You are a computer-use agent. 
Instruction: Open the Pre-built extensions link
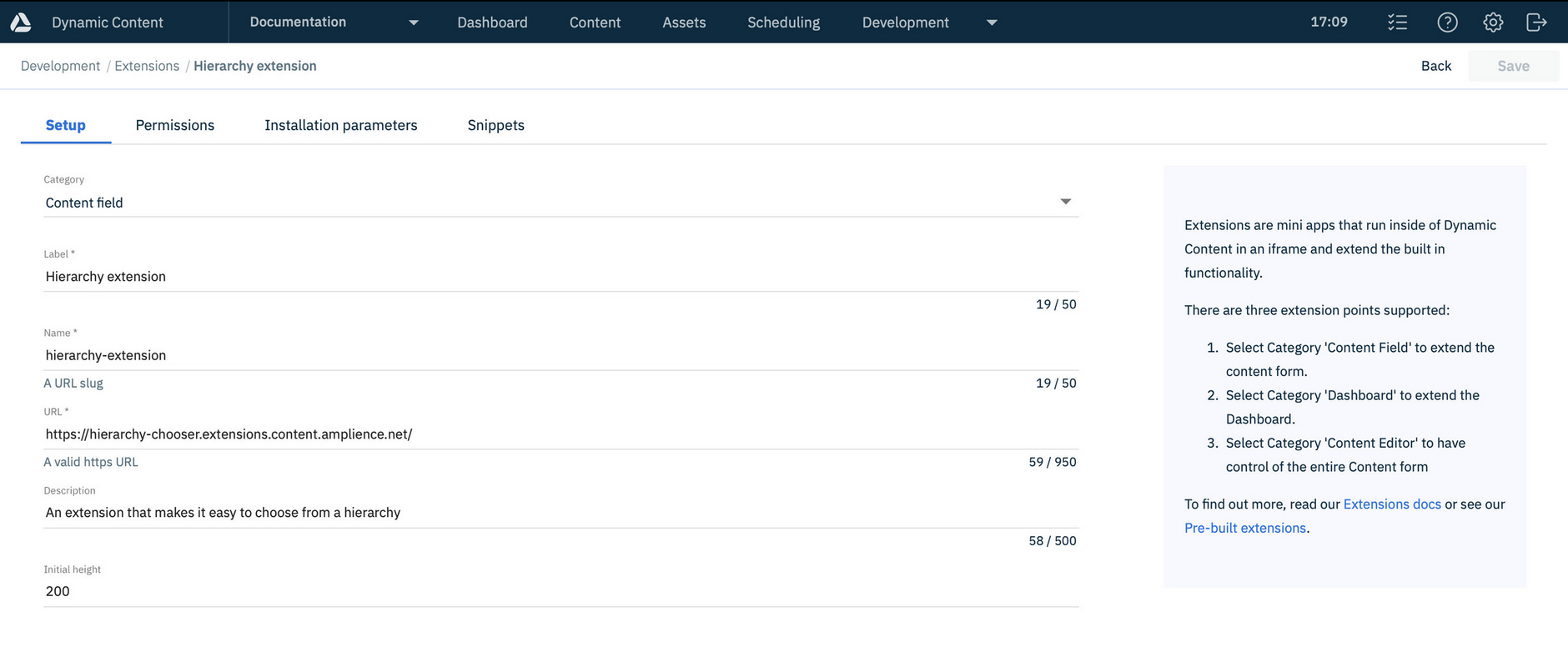pyautogui.click(x=1244, y=528)
